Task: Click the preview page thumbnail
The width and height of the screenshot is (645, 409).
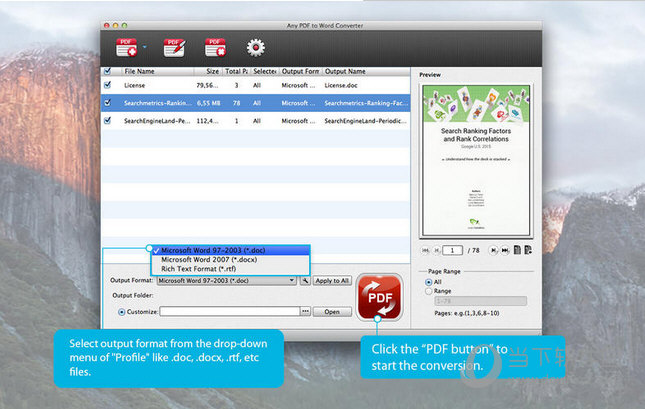Action: click(476, 160)
